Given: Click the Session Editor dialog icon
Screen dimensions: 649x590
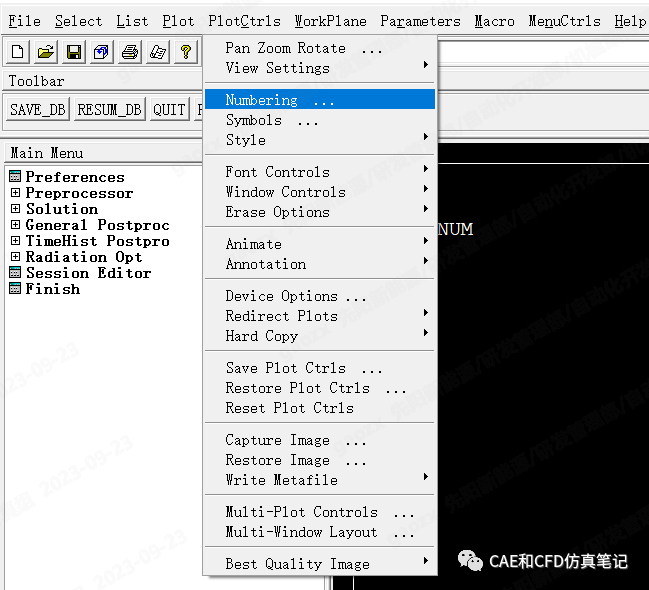Looking at the screenshot, I should coord(15,272).
